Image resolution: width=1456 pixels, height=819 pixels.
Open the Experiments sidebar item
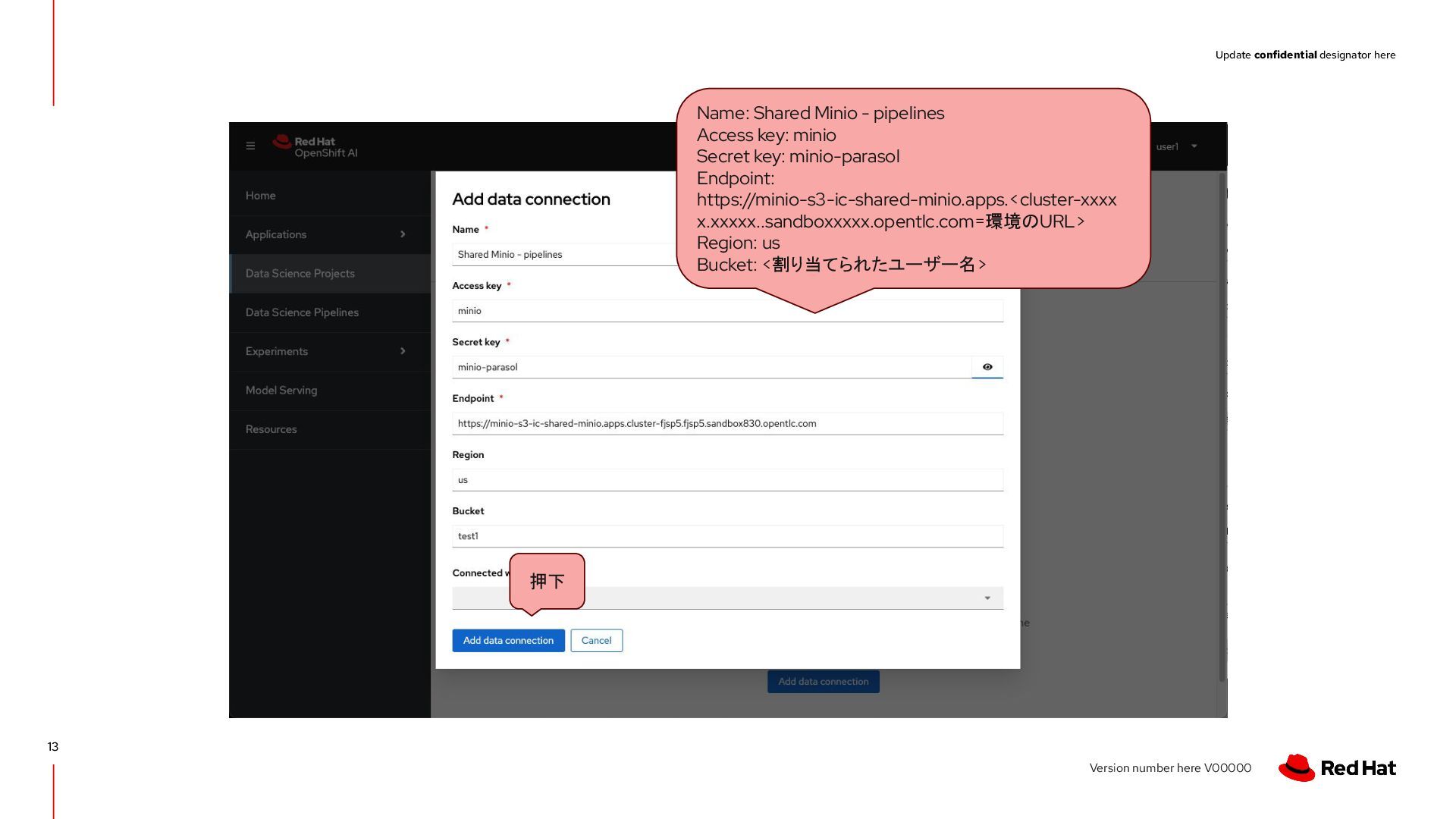click(330, 351)
